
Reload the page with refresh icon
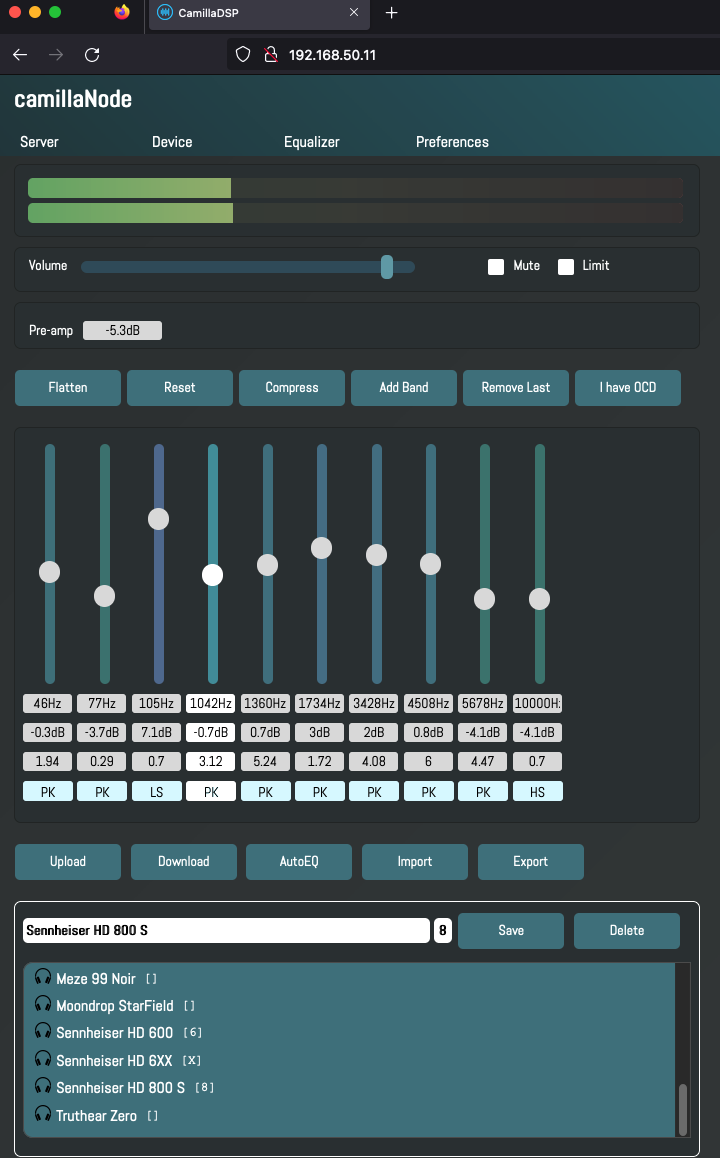(92, 55)
